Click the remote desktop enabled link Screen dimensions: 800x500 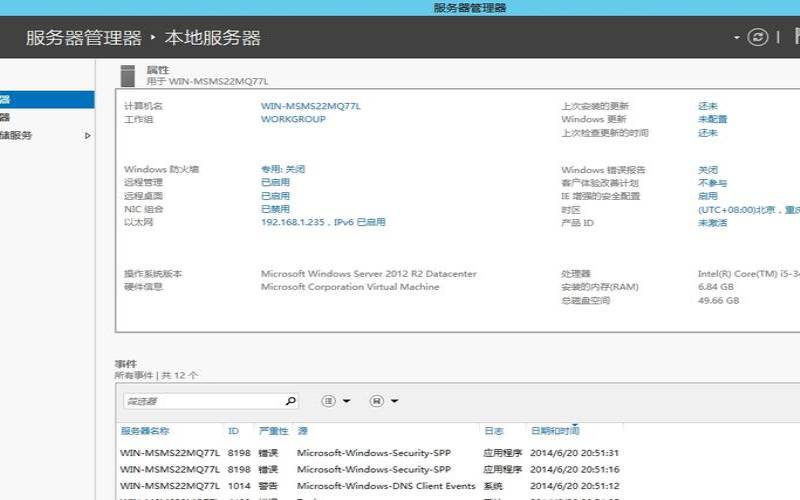coord(276,196)
